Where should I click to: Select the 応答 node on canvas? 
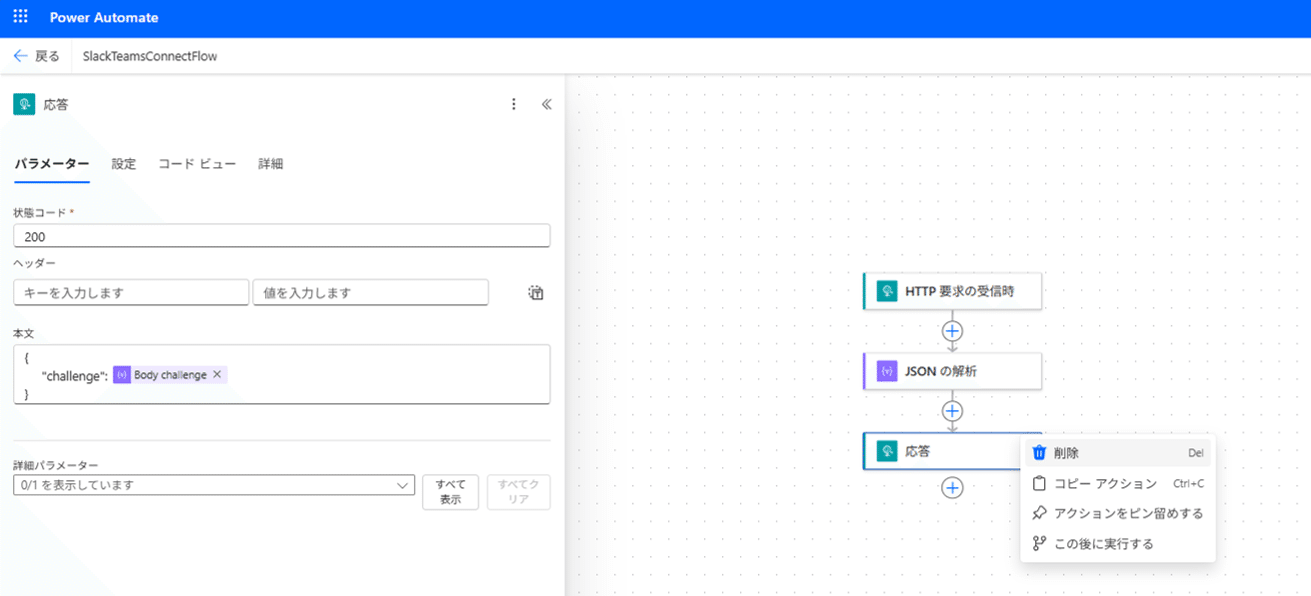pos(940,451)
